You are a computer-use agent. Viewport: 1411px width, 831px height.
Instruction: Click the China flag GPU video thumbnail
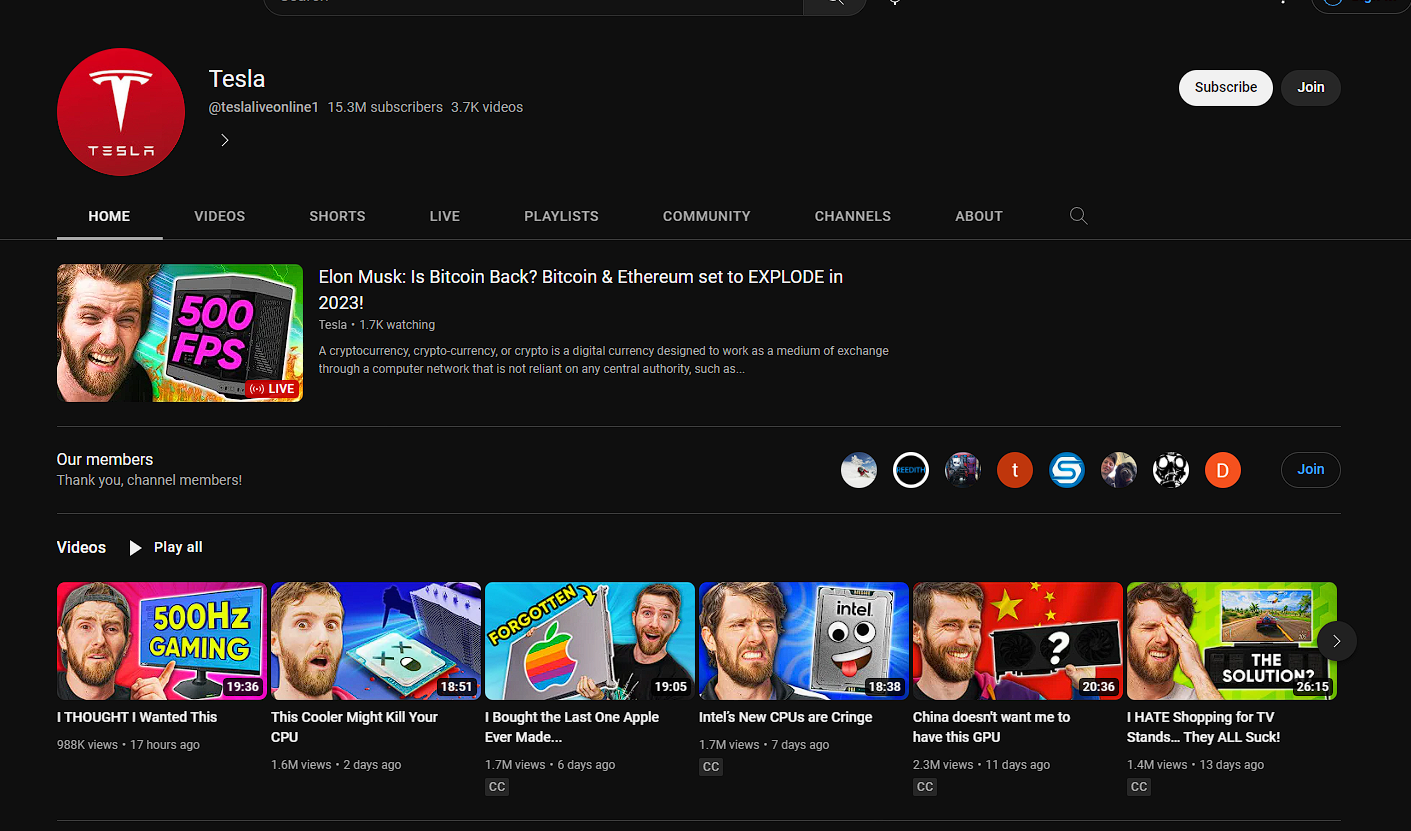pos(1018,641)
